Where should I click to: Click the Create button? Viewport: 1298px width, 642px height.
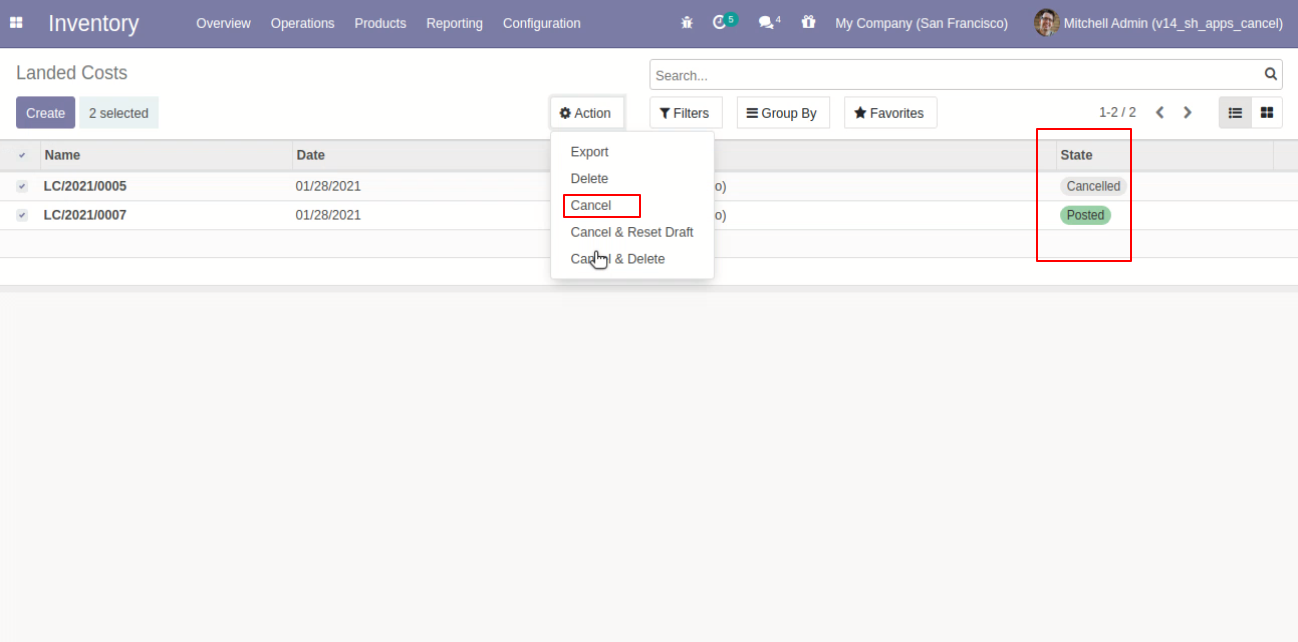(45, 113)
